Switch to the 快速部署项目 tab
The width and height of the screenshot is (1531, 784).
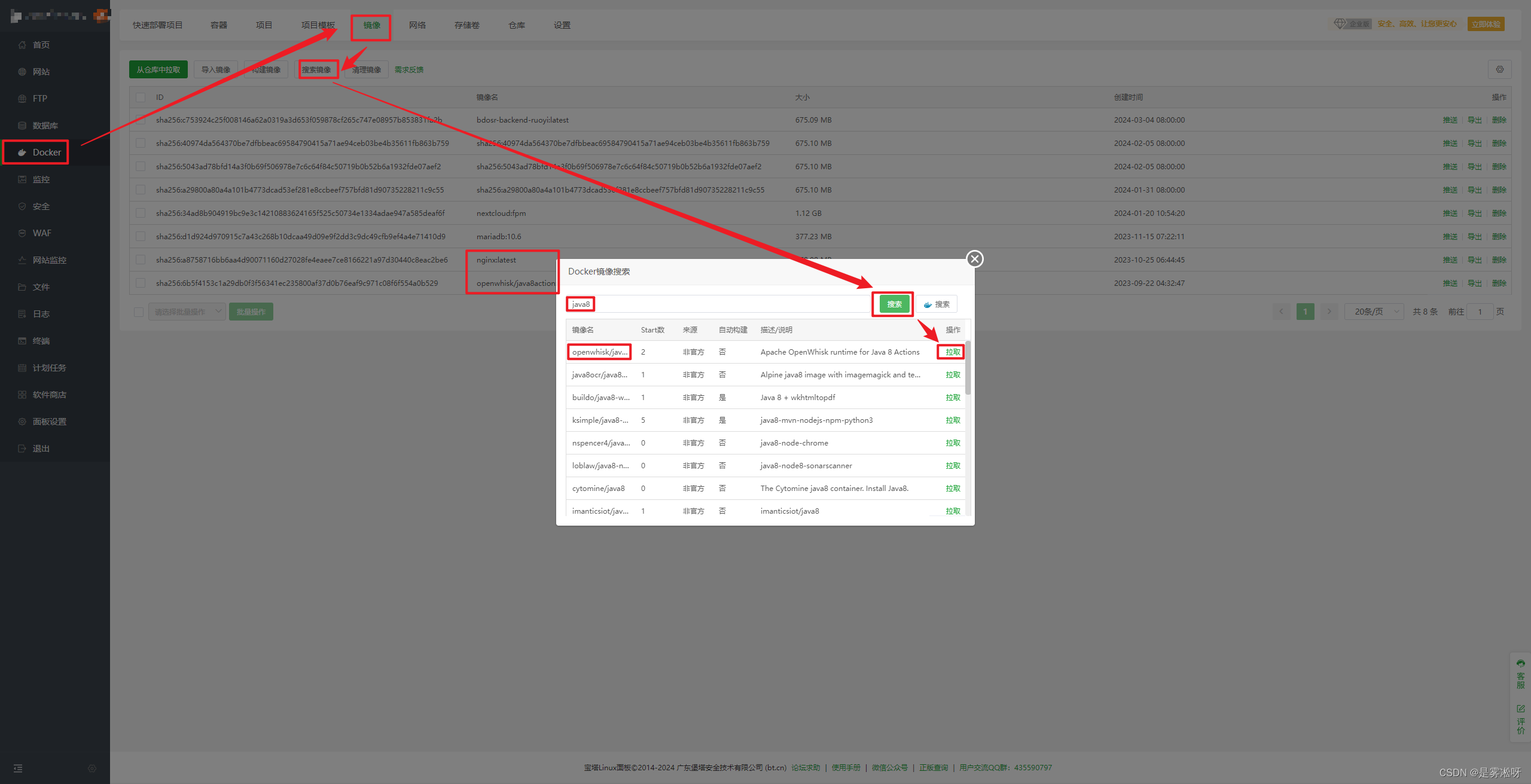click(x=158, y=25)
